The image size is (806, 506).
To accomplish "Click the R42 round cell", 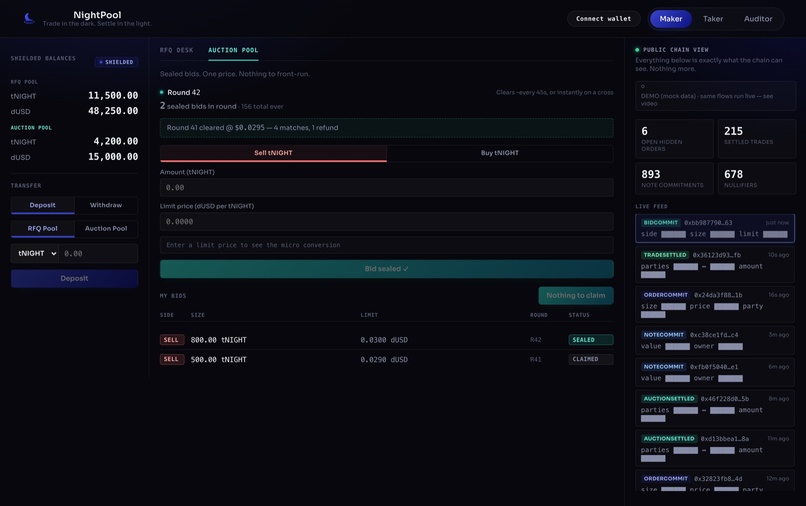I will (536, 340).
